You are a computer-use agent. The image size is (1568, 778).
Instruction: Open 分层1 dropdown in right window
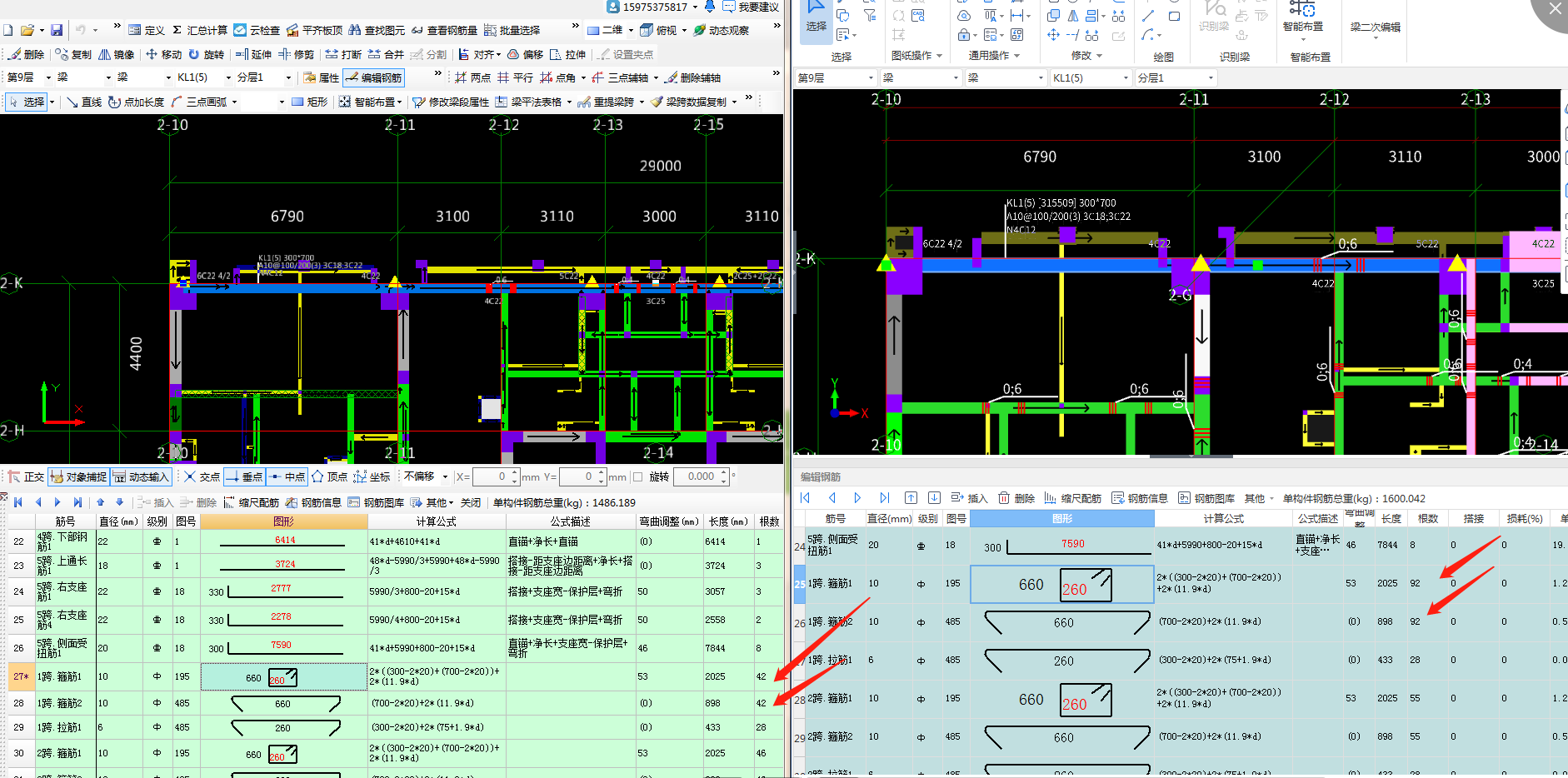pos(1176,77)
